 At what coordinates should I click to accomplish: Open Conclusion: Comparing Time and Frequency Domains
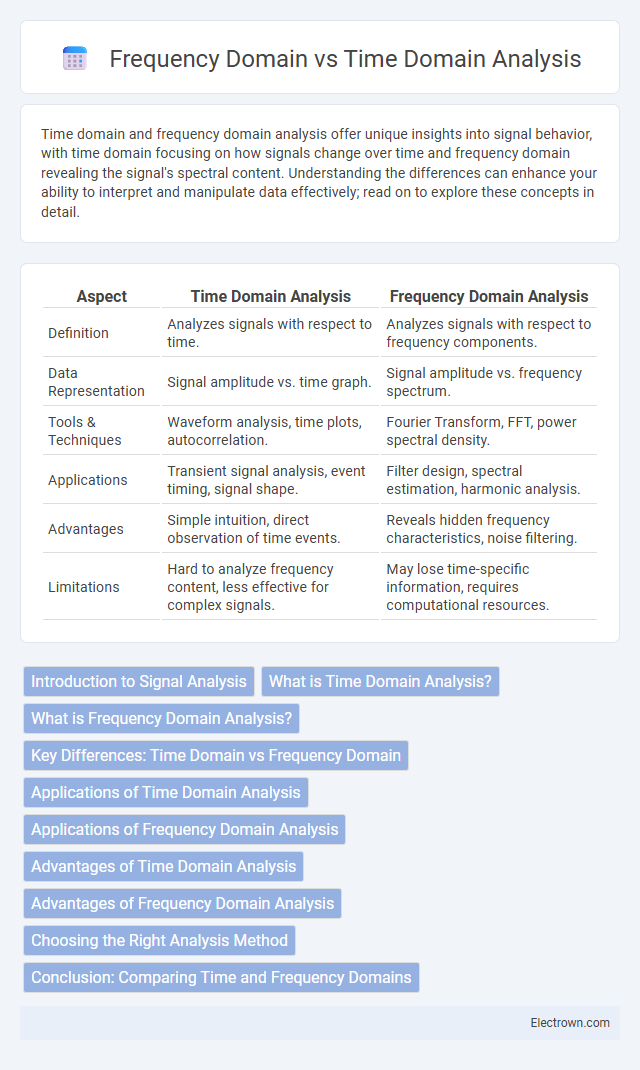pyautogui.click(x=221, y=977)
